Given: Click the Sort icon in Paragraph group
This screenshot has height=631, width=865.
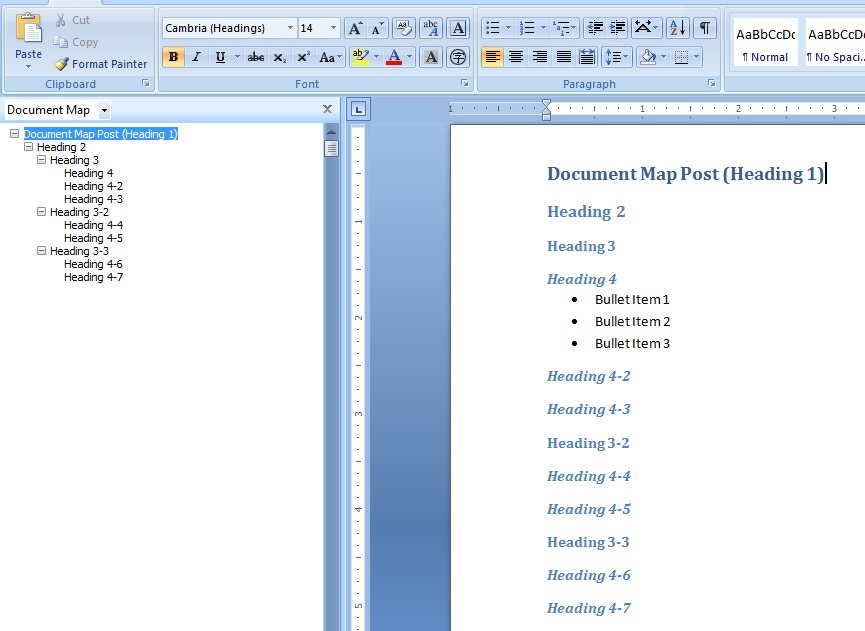Looking at the screenshot, I should pos(677,29).
